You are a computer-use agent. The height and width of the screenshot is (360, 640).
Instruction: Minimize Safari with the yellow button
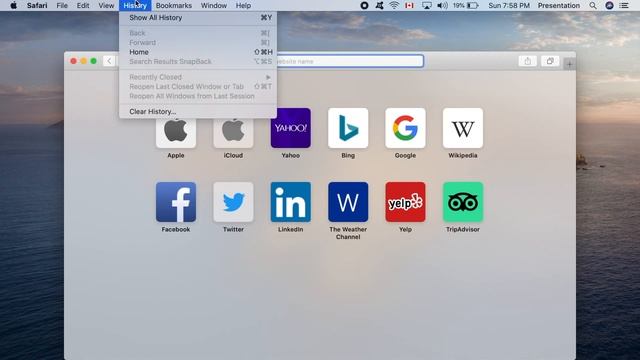point(83,61)
